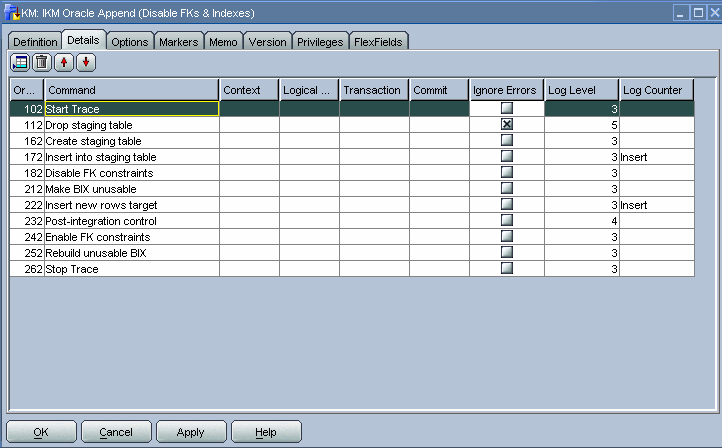722x448 pixels.
Task: Click the Transaction column header
Action: coord(374,90)
